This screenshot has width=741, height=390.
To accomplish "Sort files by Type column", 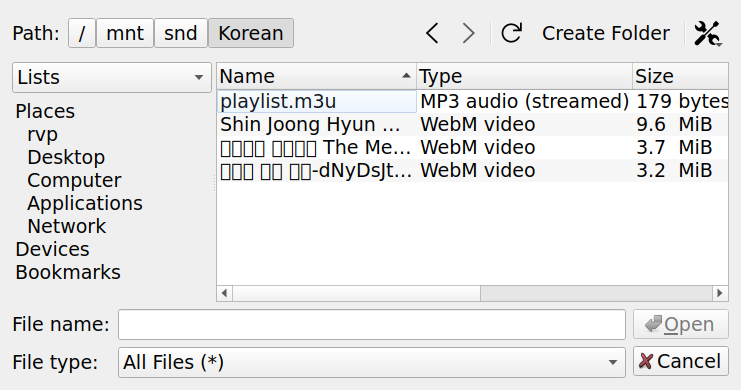I will (524, 76).
